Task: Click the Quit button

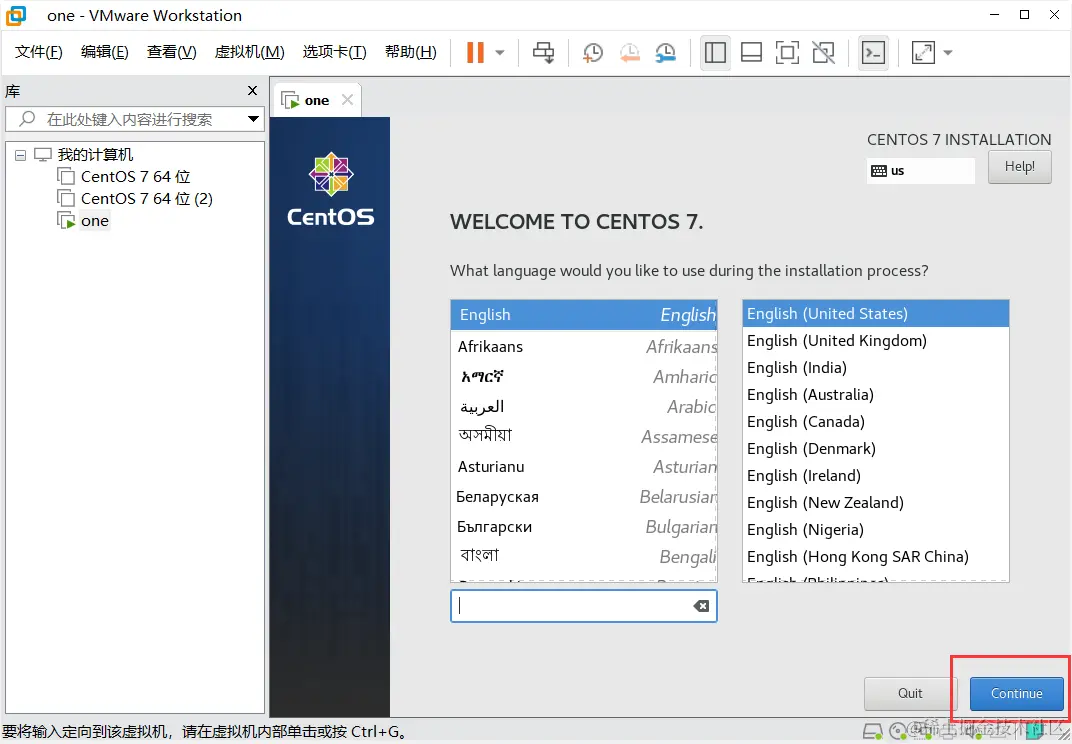Action: click(x=910, y=693)
